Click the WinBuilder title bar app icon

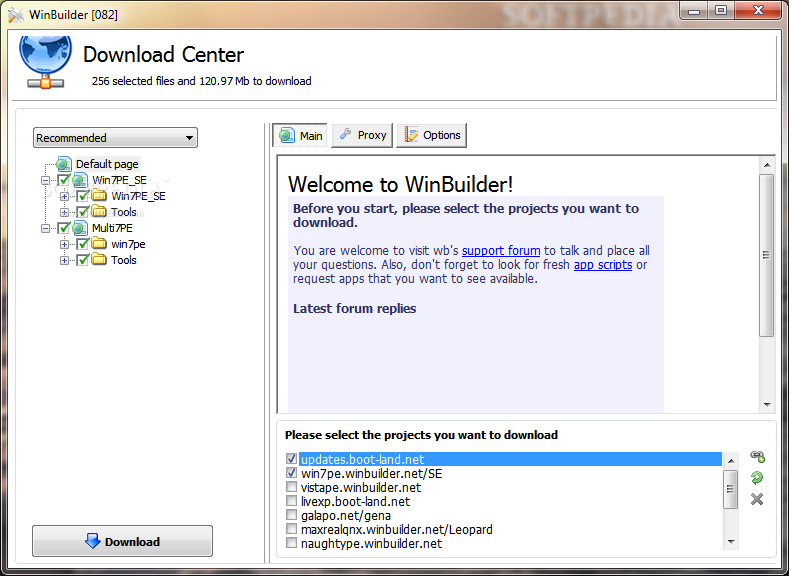(x=16, y=15)
